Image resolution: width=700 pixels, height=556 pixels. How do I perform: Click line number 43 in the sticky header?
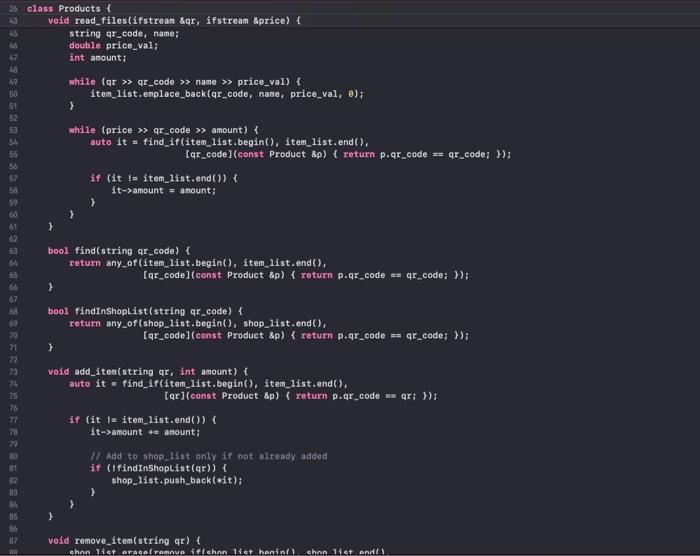13,21
